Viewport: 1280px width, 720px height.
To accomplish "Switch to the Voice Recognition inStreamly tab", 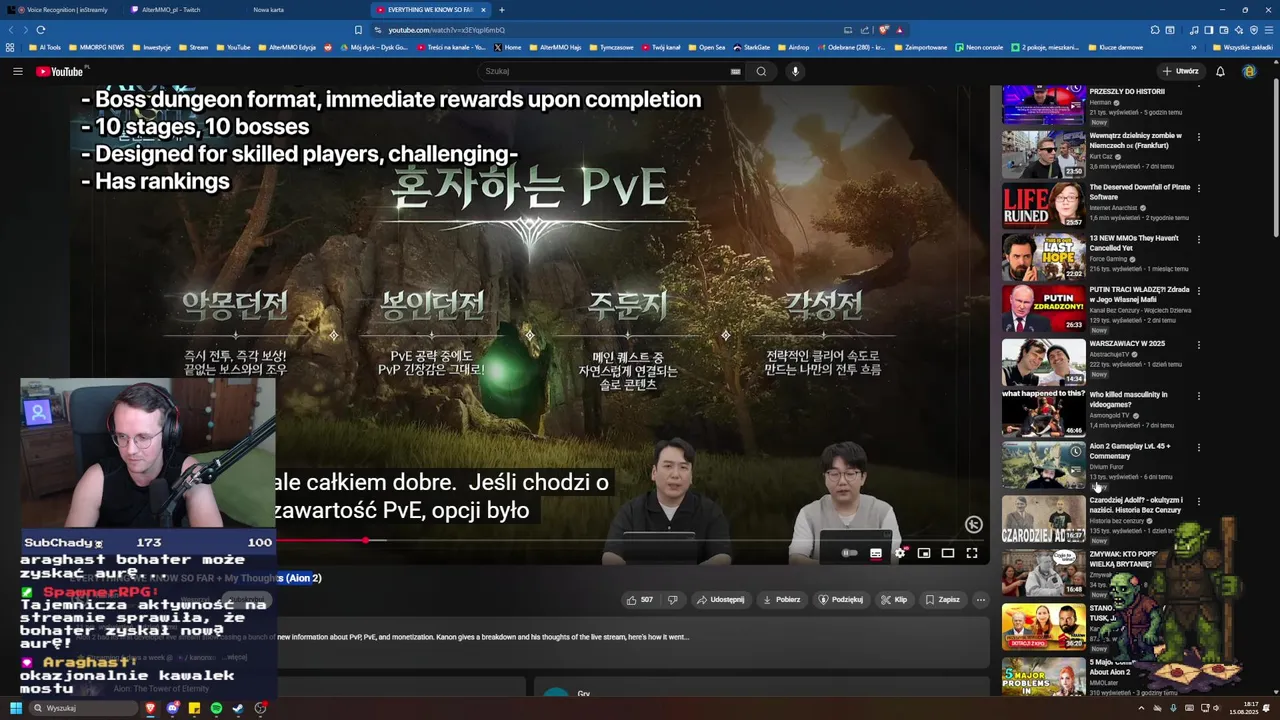I will (62, 9).
